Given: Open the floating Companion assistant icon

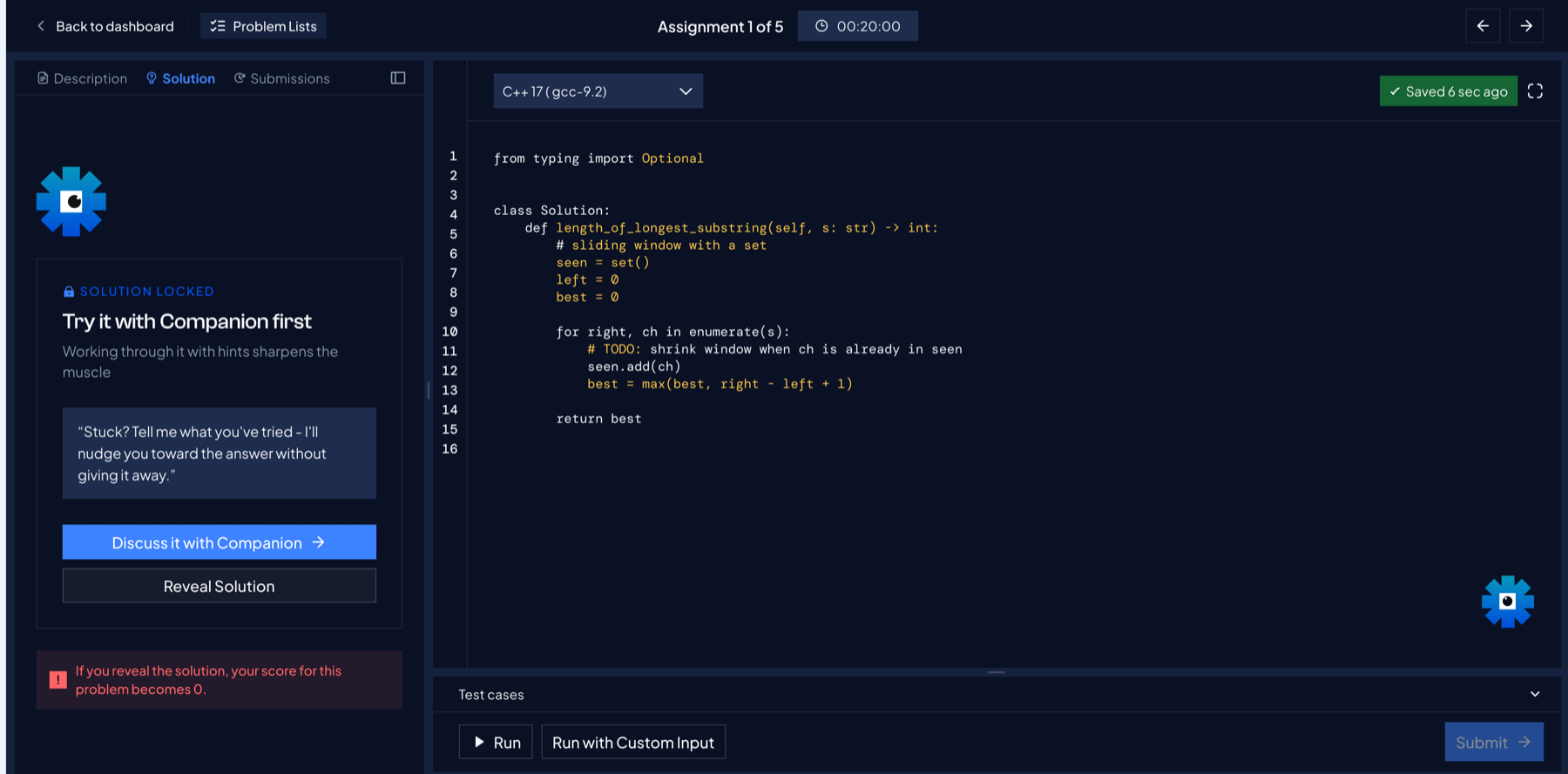Looking at the screenshot, I should tap(1508, 602).
